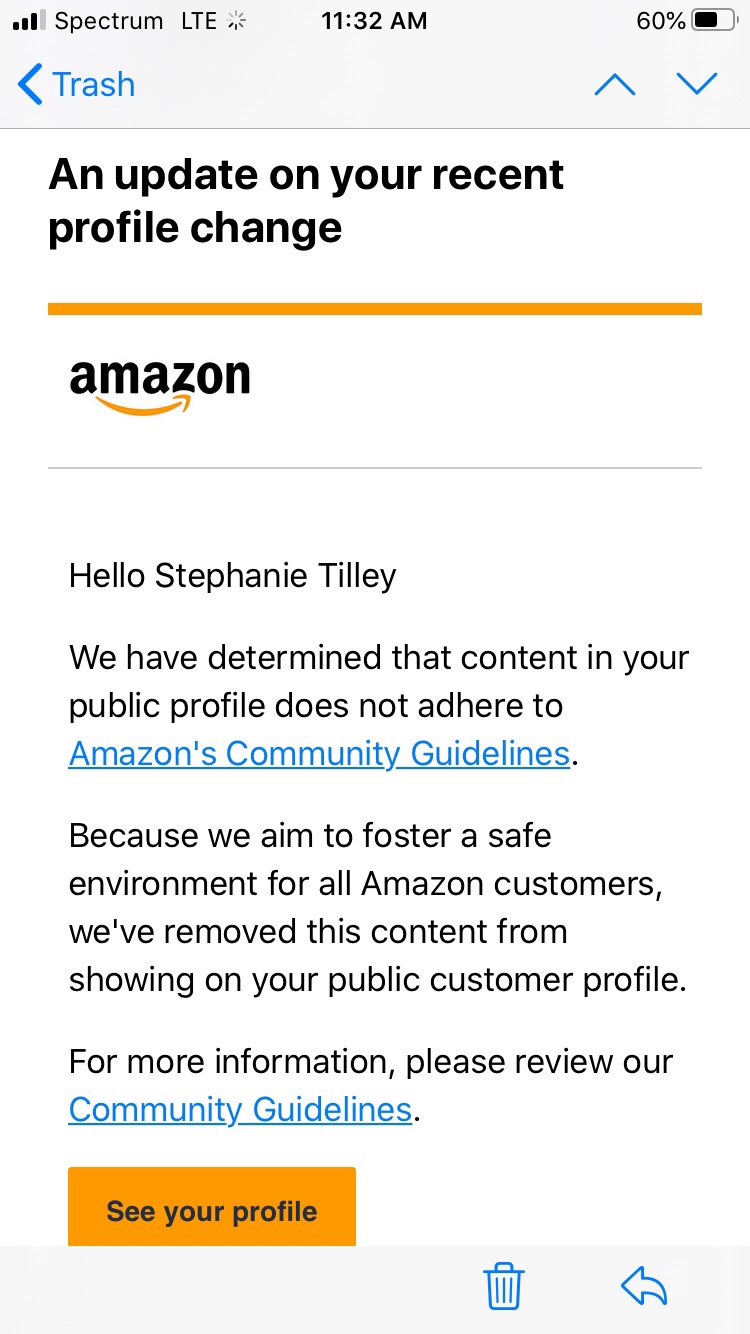Go to previous message with up arrow
Image resolution: width=750 pixels, height=1334 pixels.
(x=614, y=85)
